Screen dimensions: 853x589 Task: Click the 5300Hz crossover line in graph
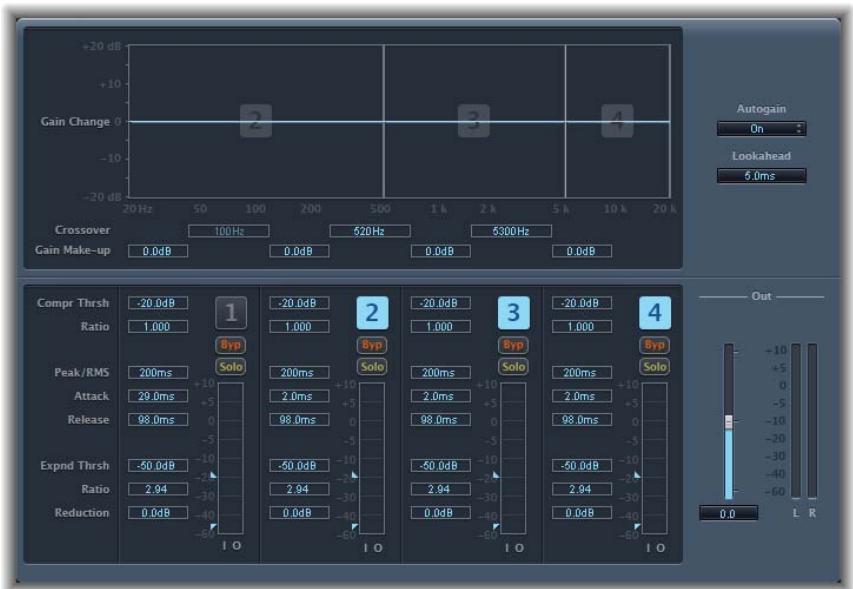565,121
